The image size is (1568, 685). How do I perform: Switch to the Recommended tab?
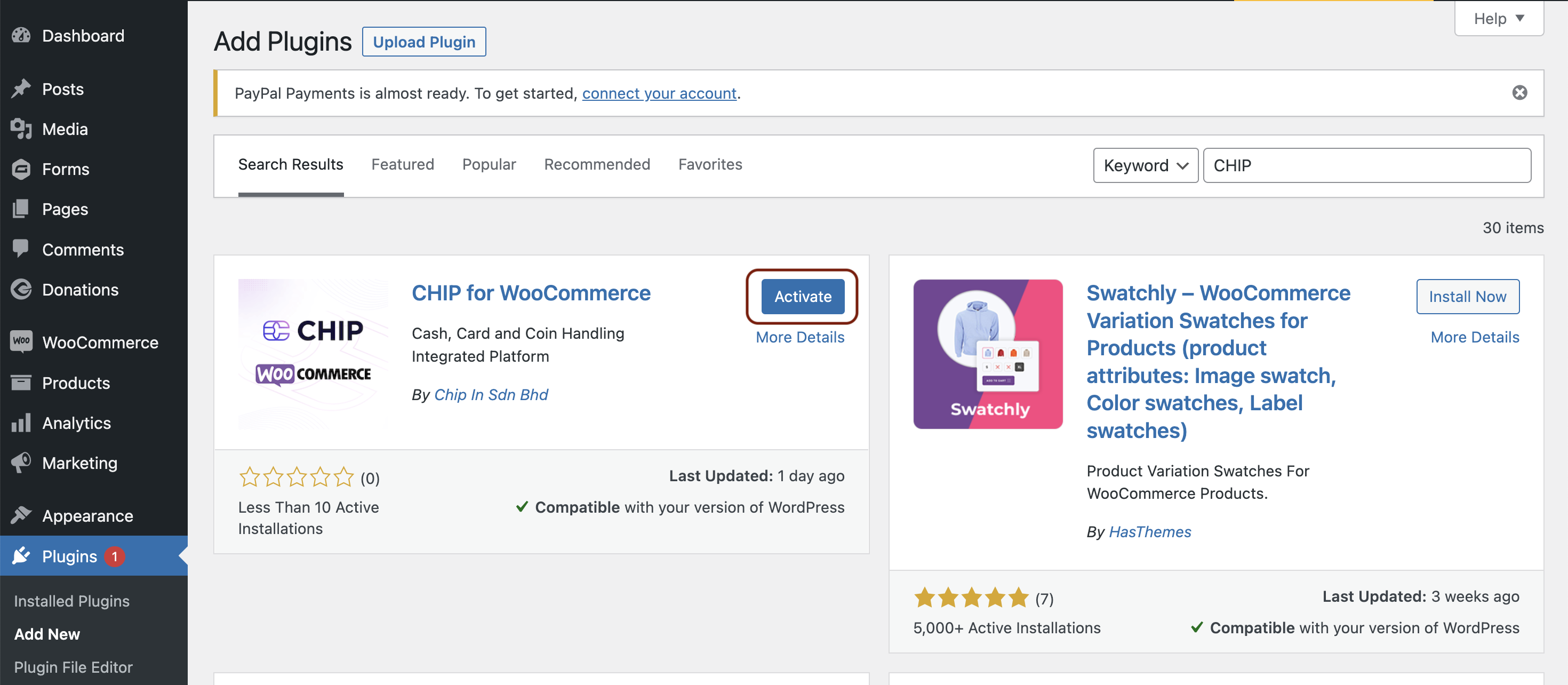click(x=597, y=164)
